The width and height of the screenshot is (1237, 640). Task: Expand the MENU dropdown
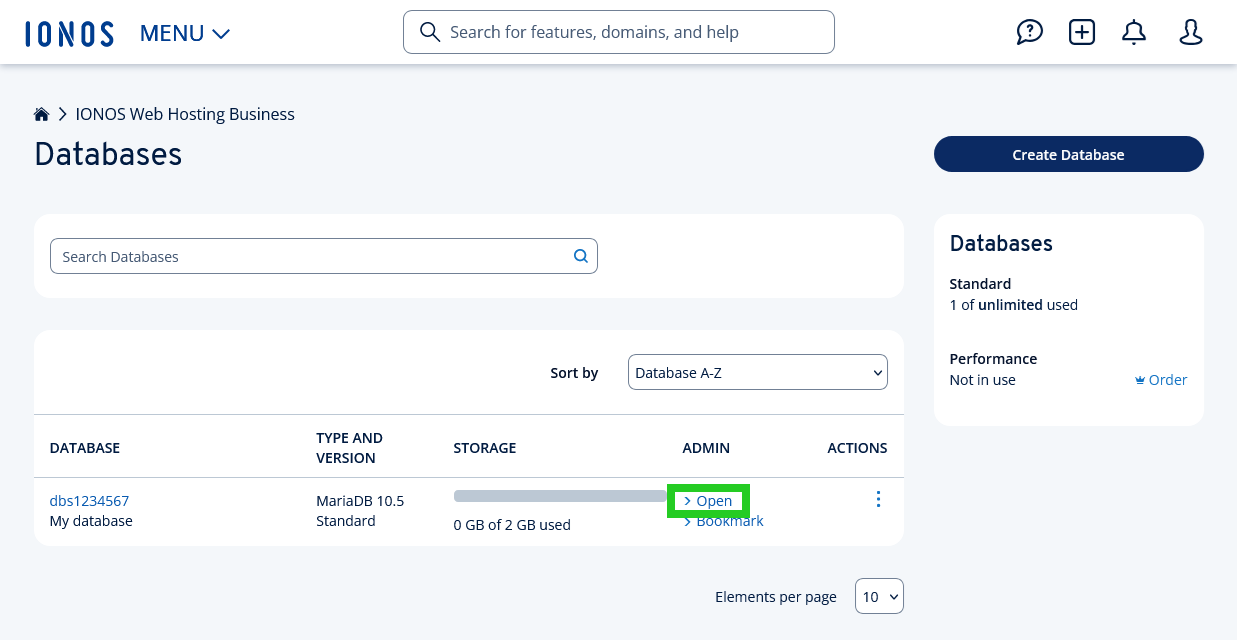point(185,32)
